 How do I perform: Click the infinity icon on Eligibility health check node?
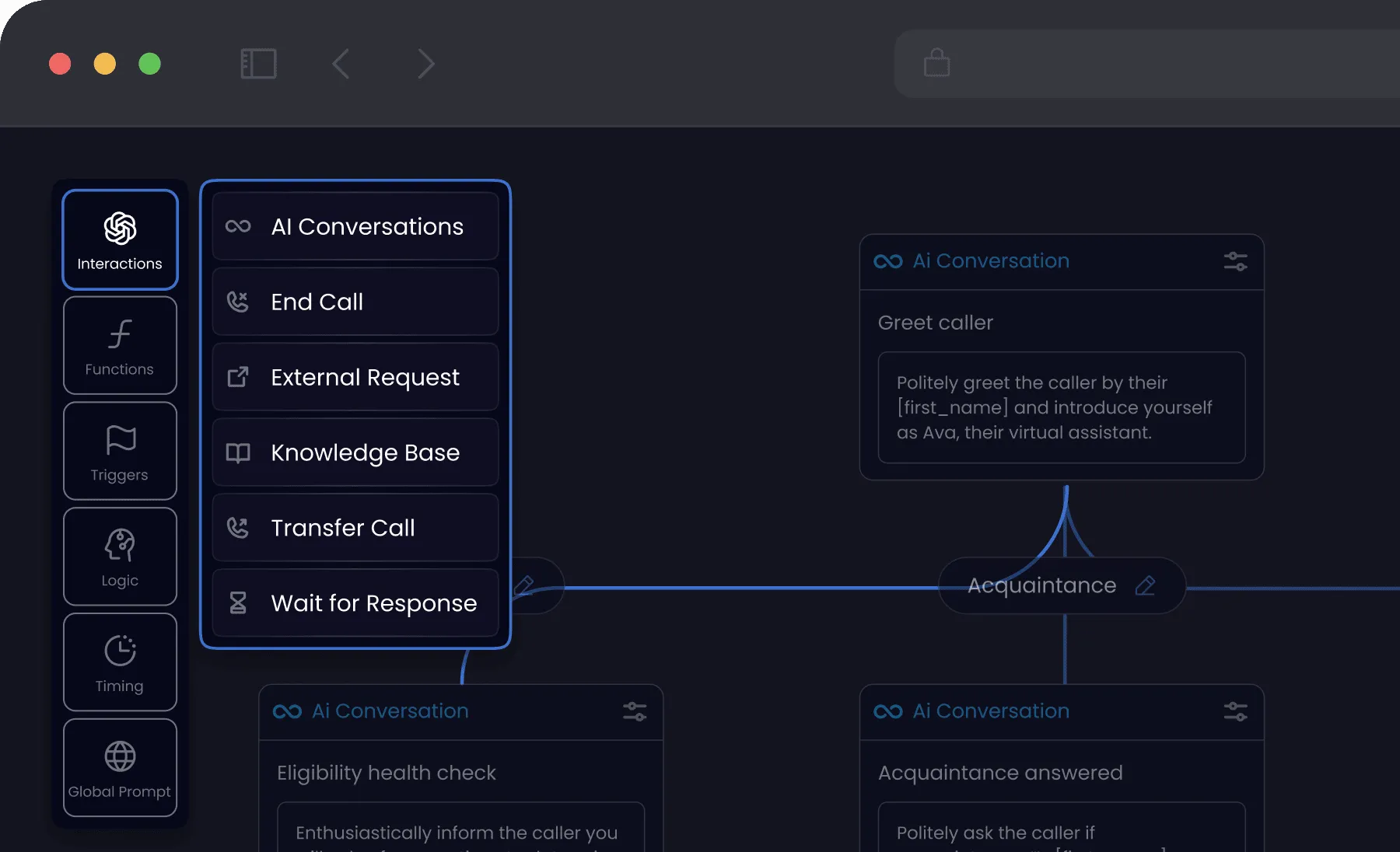point(287,711)
